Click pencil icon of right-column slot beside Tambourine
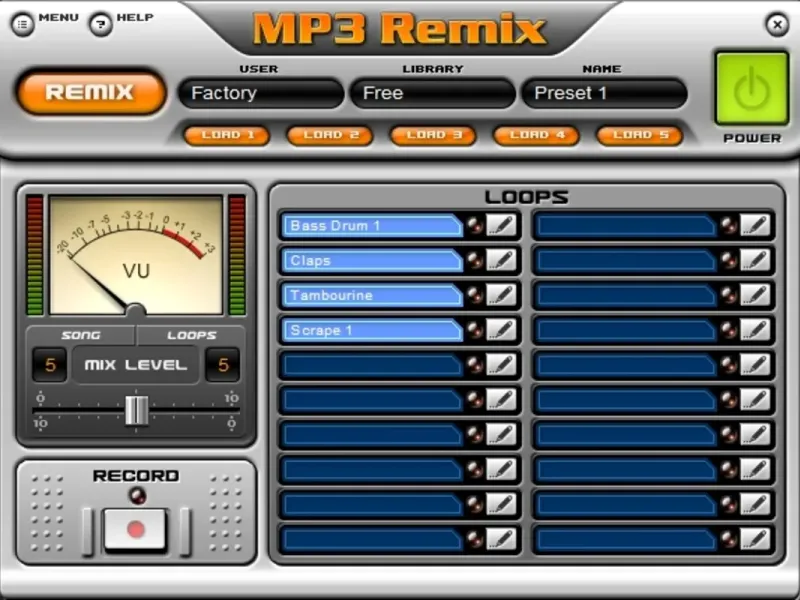Screen dimensions: 800x600 pos(755,295)
